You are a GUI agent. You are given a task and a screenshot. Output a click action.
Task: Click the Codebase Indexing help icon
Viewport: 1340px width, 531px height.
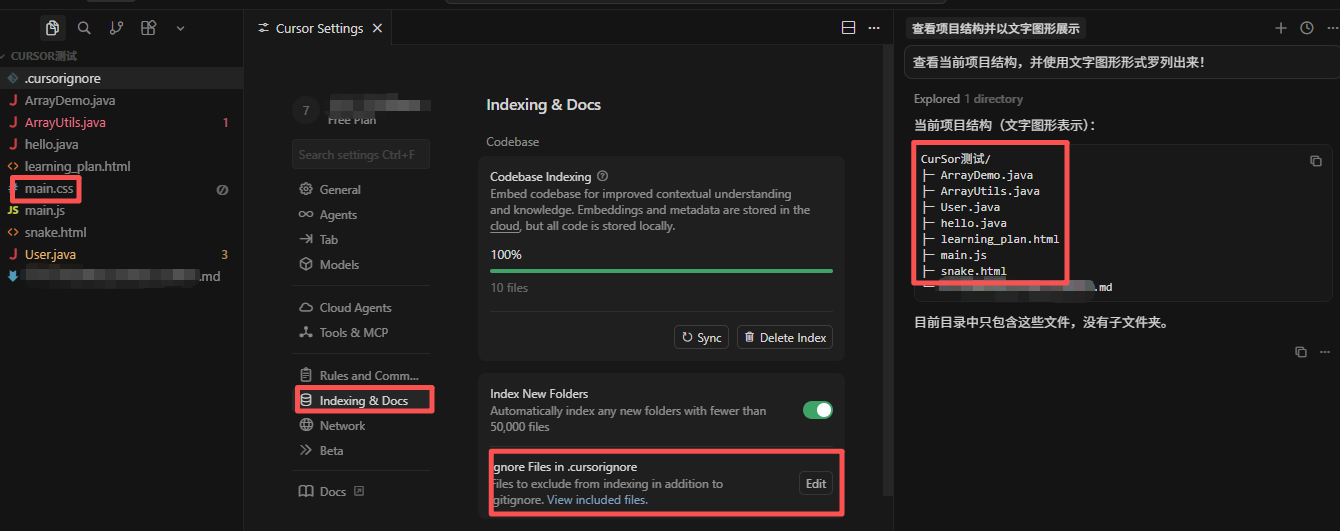[603, 176]
